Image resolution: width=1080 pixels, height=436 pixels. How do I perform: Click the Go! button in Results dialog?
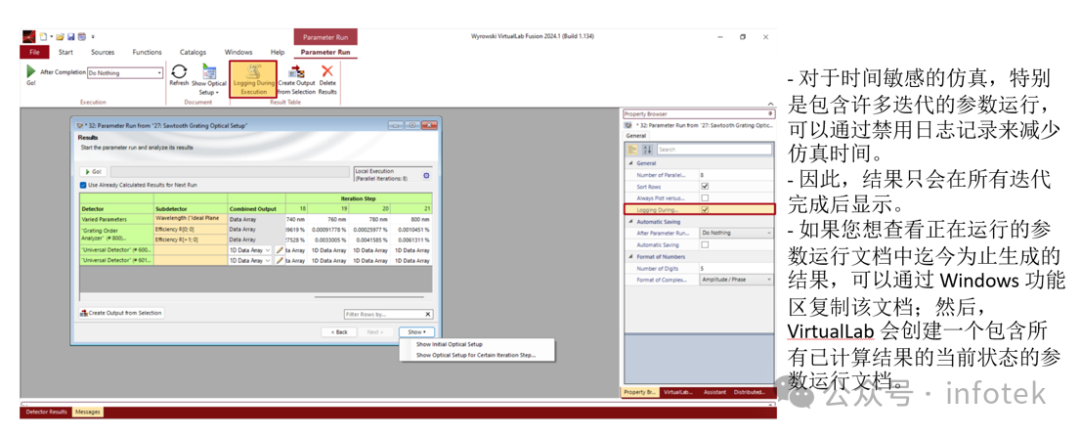pos(94,172)
